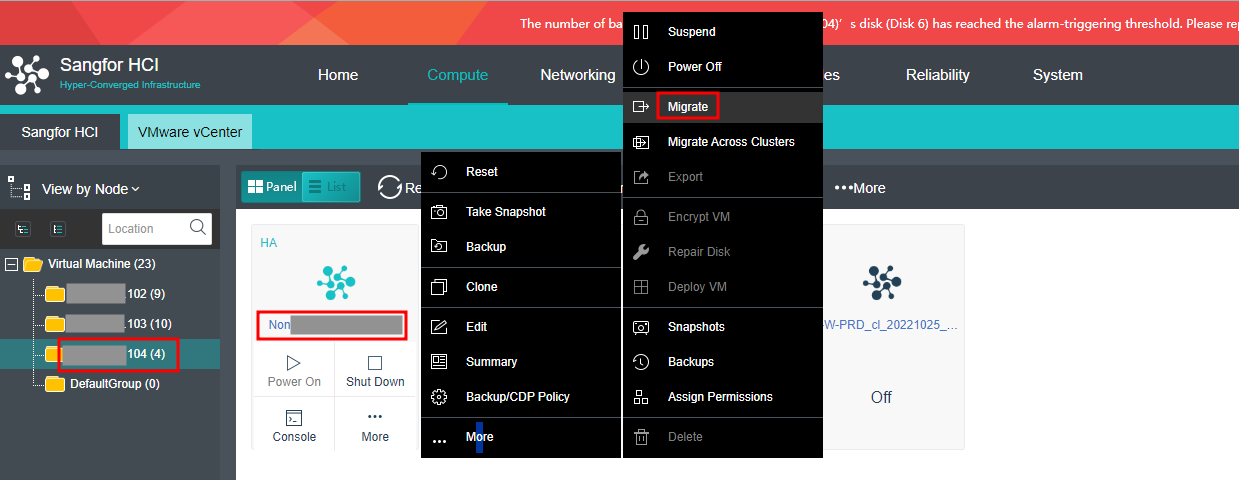Click the Encrypt VM lock icon

(641, 217)
